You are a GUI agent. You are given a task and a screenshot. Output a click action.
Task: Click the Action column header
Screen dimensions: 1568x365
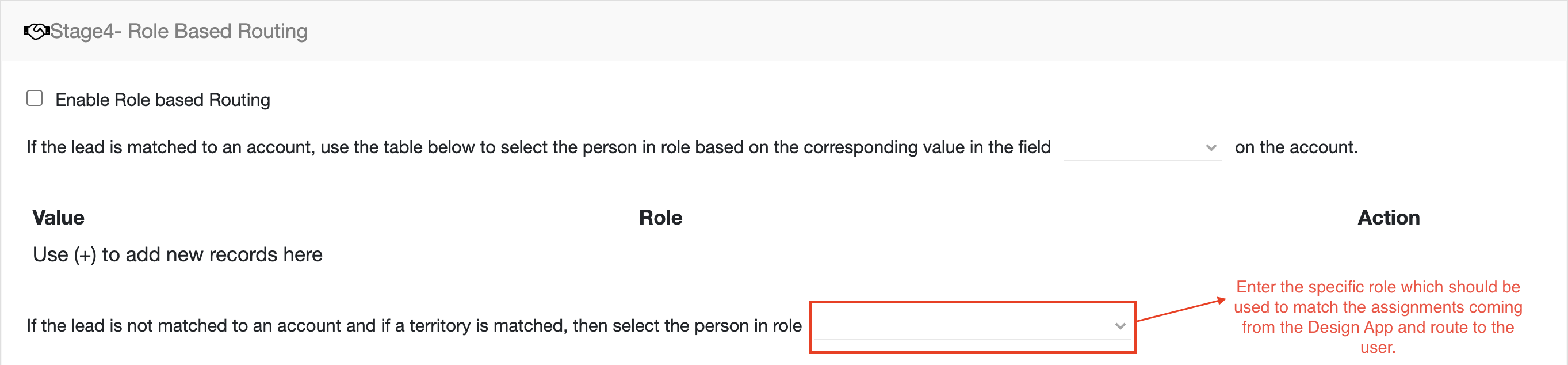[1389, 218]
